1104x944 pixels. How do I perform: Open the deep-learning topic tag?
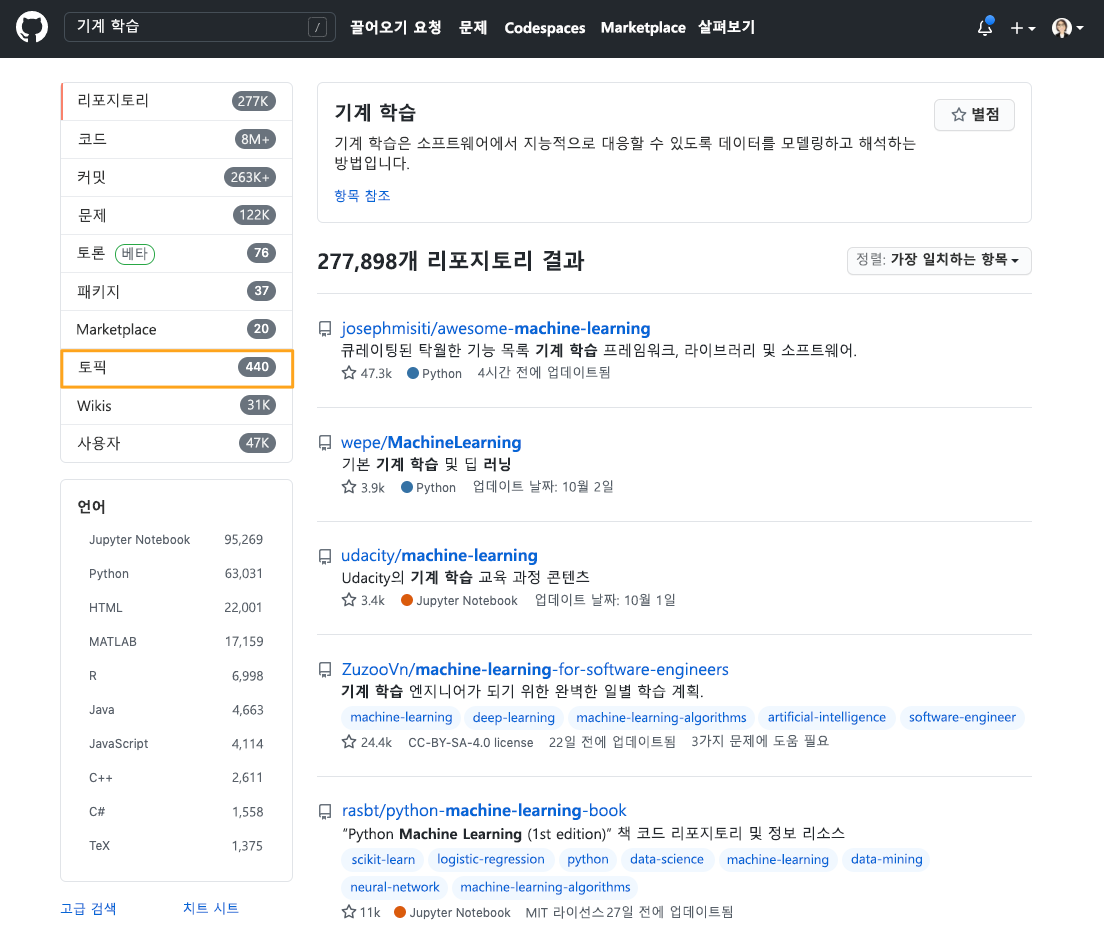[513, 718]
